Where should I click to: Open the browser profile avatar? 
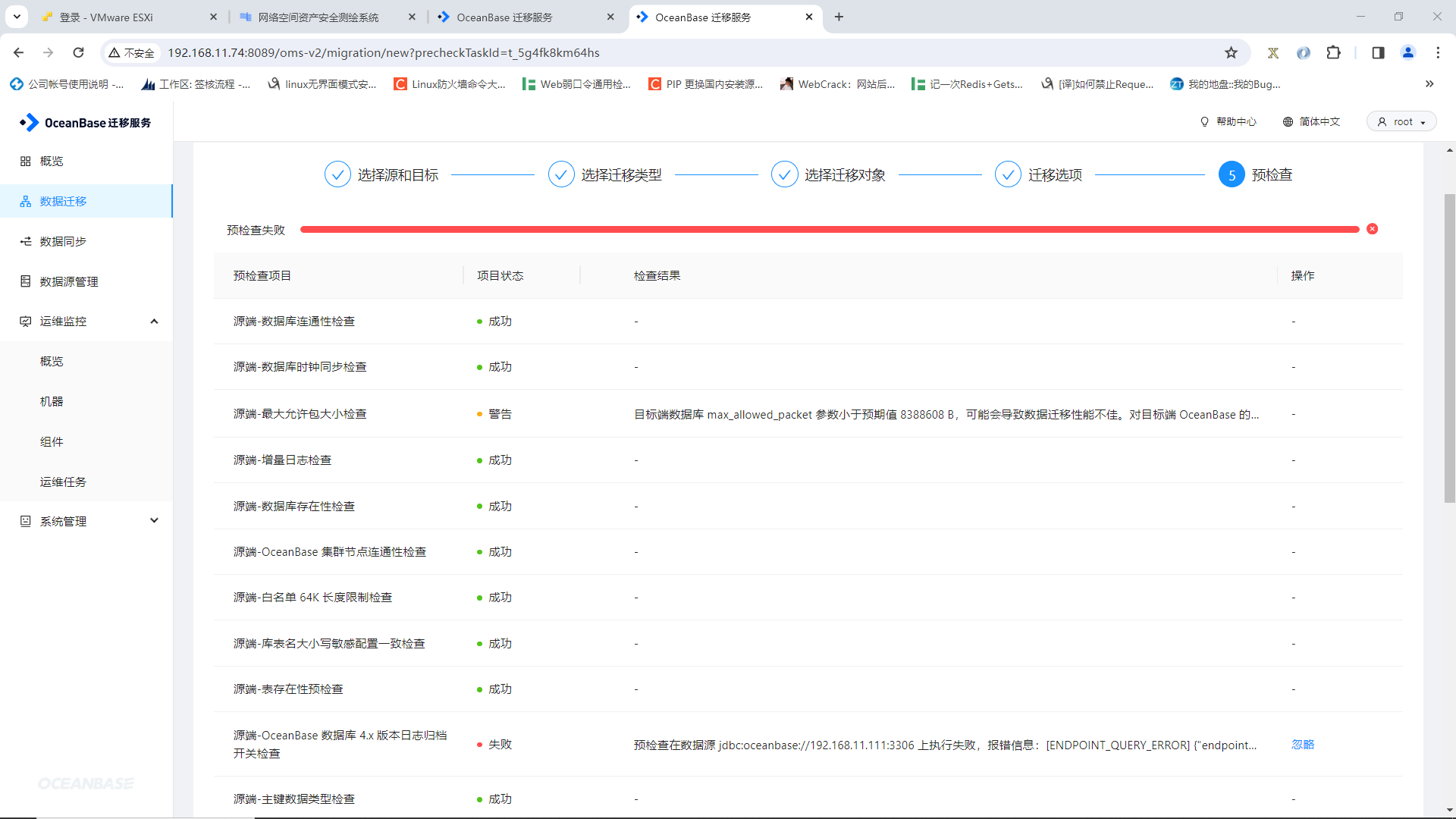[1408, 52]
